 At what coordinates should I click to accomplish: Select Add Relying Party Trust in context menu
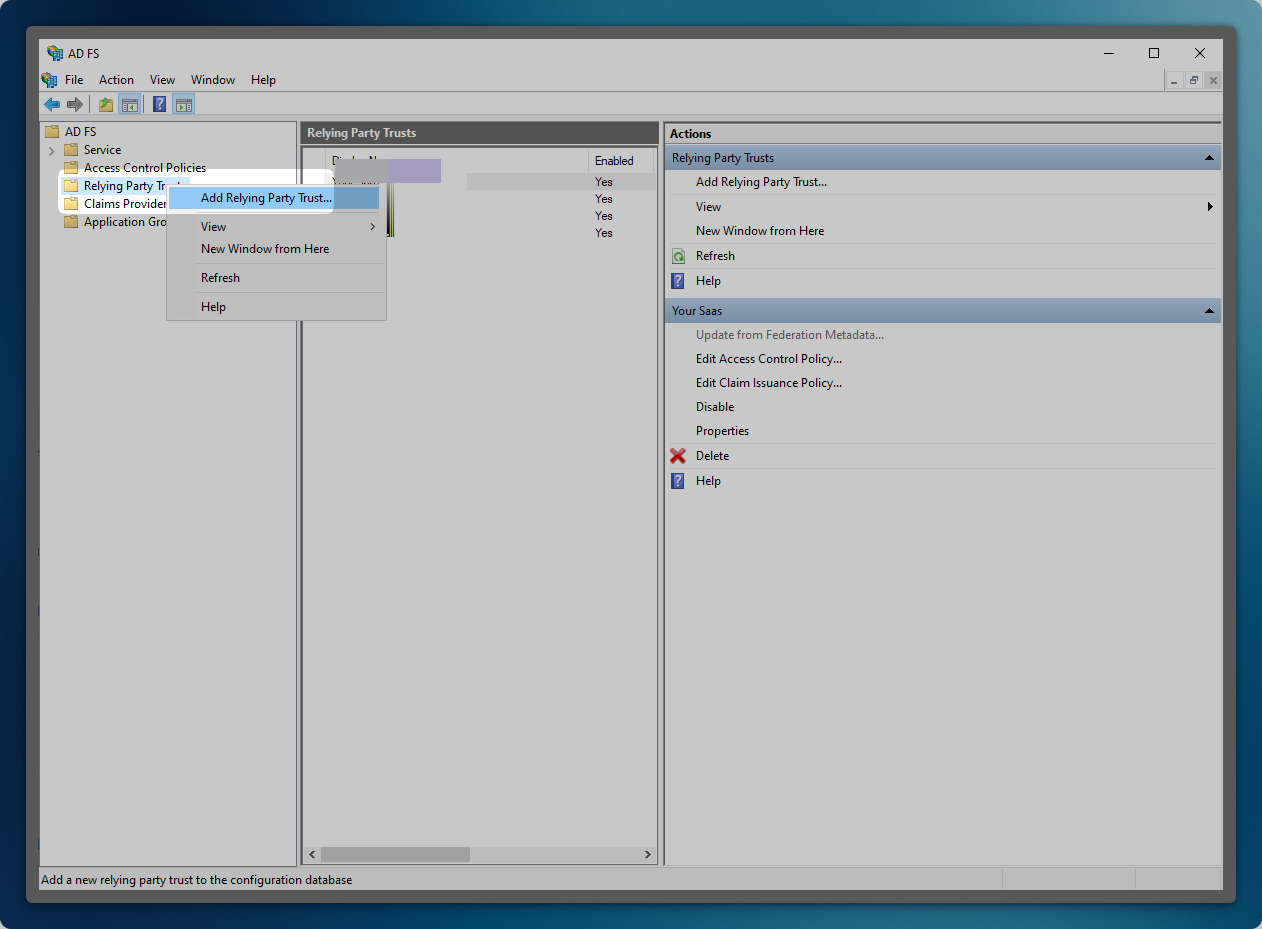coord(266,198)
